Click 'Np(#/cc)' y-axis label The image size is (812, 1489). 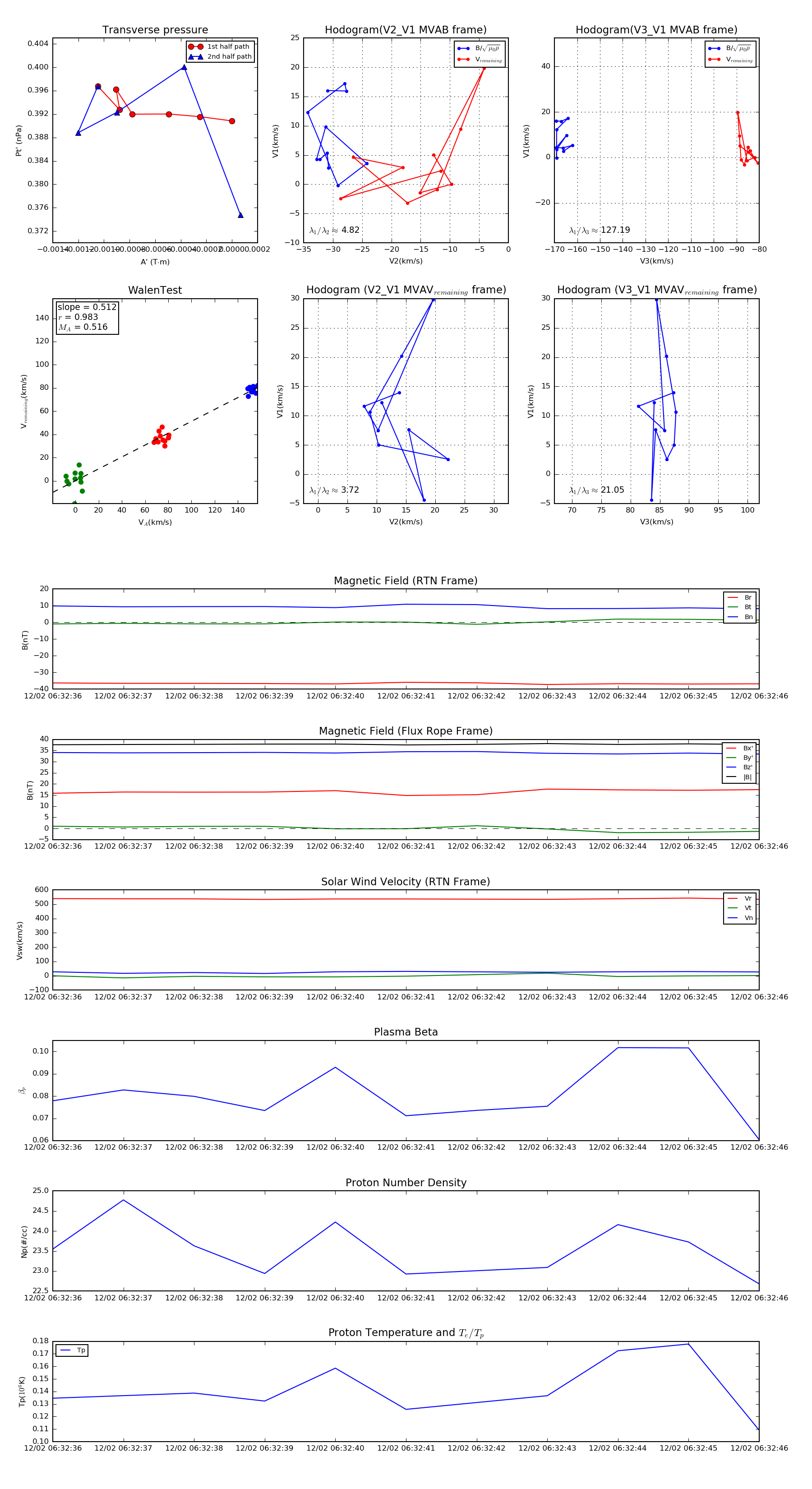(x=24, y=1241)
